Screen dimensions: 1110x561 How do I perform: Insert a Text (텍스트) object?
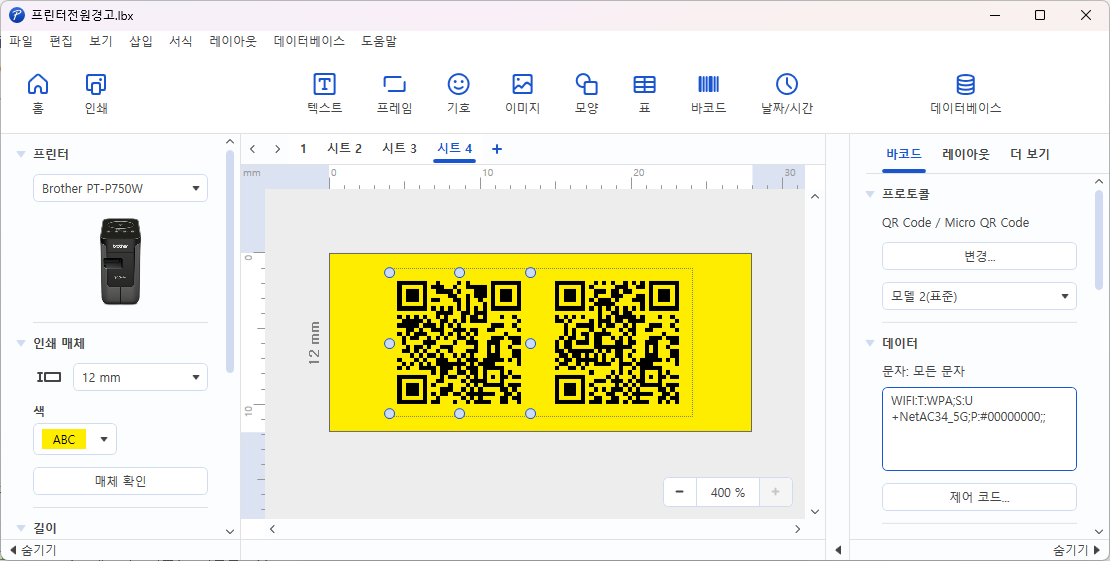324,94
